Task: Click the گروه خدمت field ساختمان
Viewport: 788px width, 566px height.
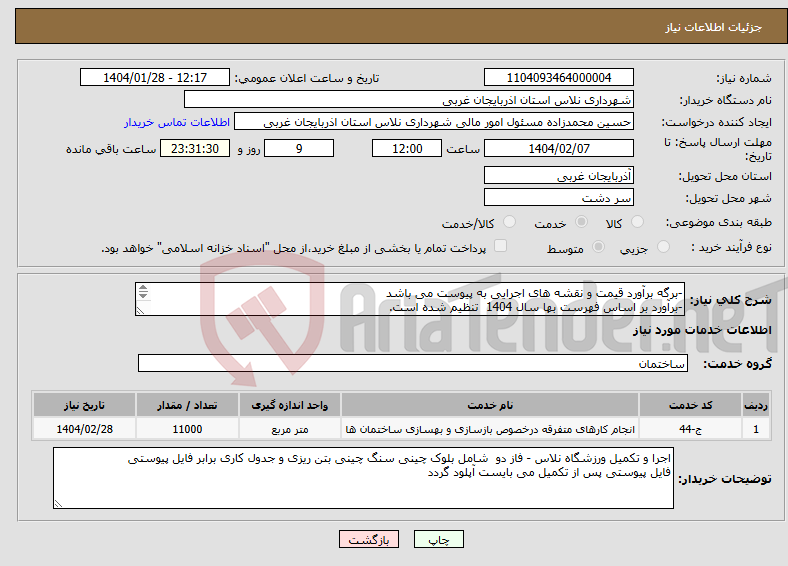Action: coord(413,363)
